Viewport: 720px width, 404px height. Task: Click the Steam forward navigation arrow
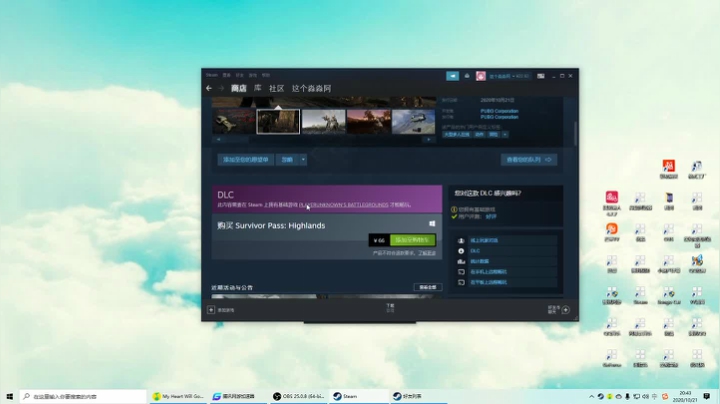(221, 88)
